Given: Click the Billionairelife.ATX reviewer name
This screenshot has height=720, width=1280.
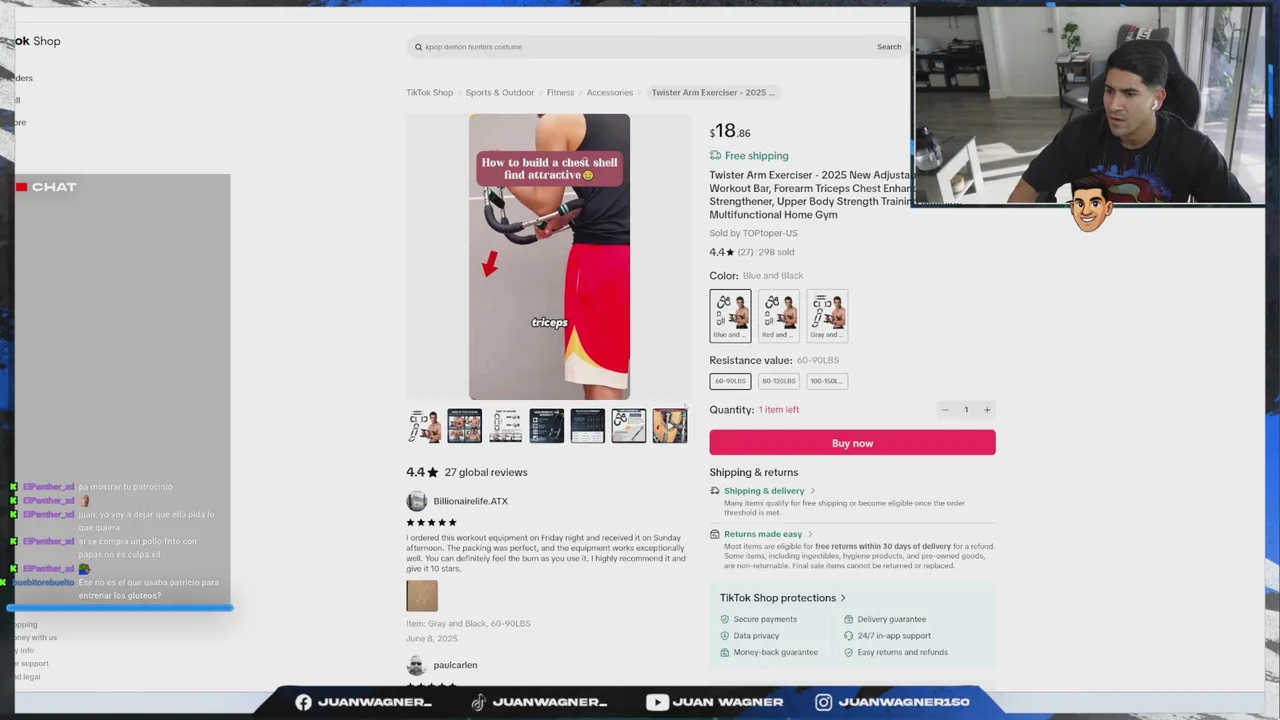Looking at the screenshot, I should coord(470,501).
